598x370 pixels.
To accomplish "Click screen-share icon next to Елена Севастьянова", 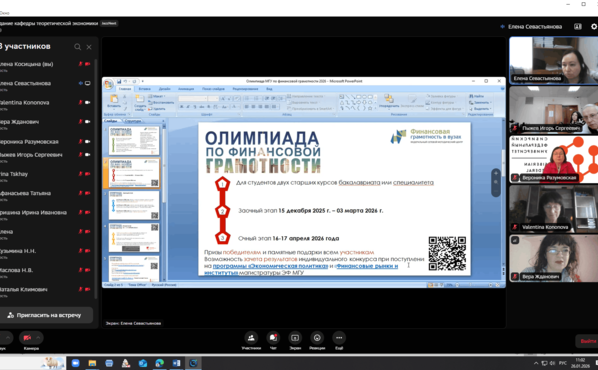I will click(x=87, y=83).
